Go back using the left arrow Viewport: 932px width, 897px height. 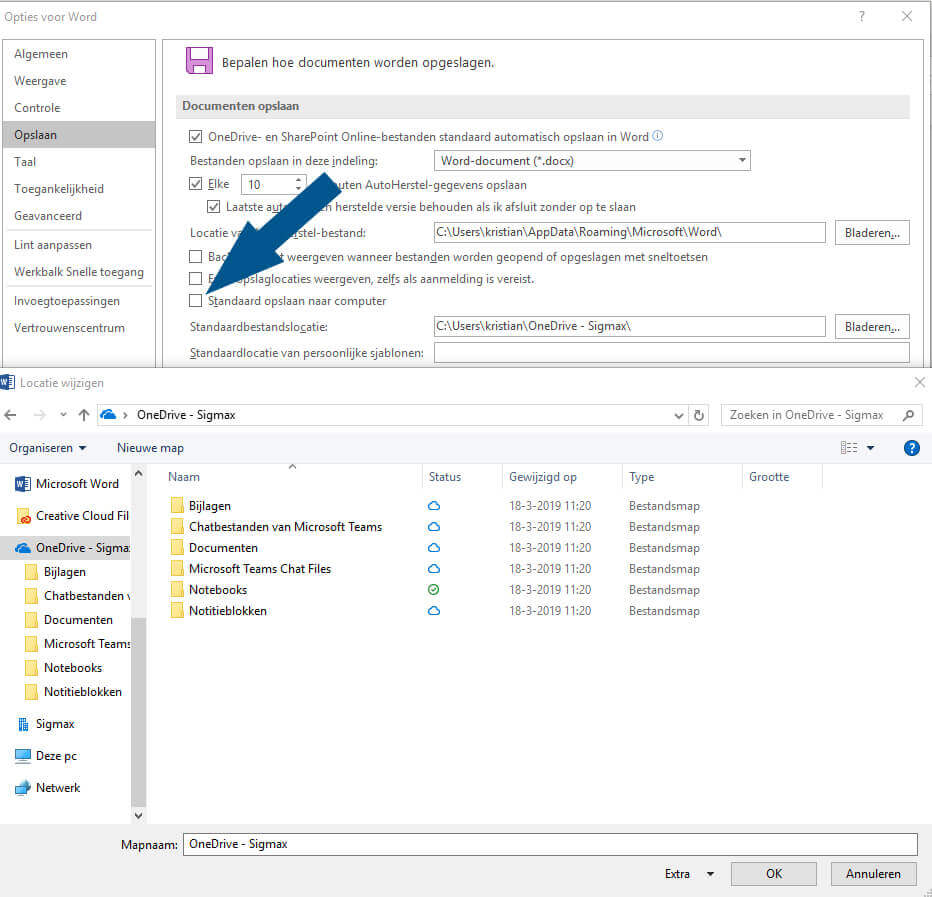11,415
